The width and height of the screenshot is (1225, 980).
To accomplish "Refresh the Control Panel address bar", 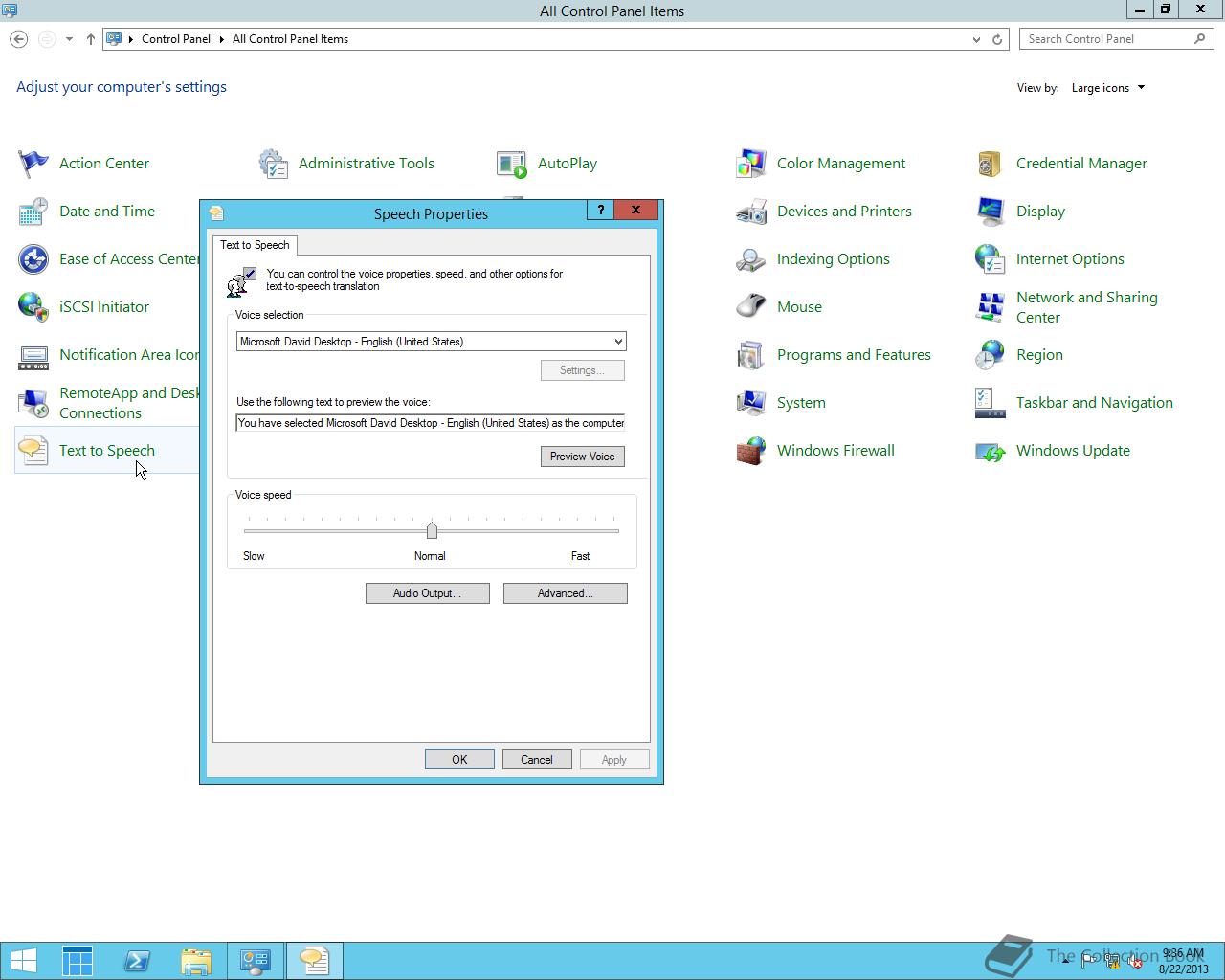I will pyautogui.click(x=996, y=39).
